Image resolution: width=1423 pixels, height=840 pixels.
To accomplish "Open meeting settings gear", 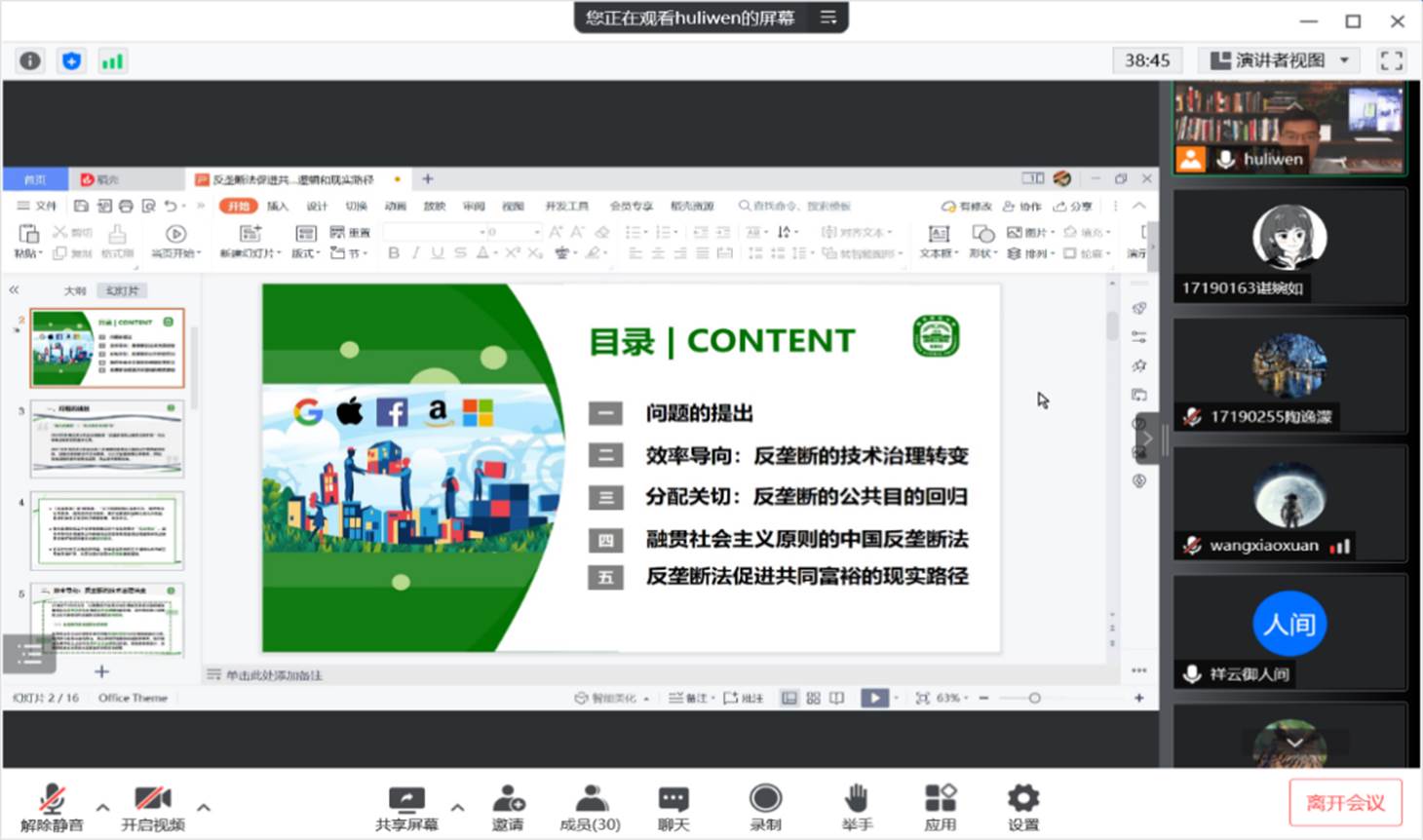I will pos(1022,807).
